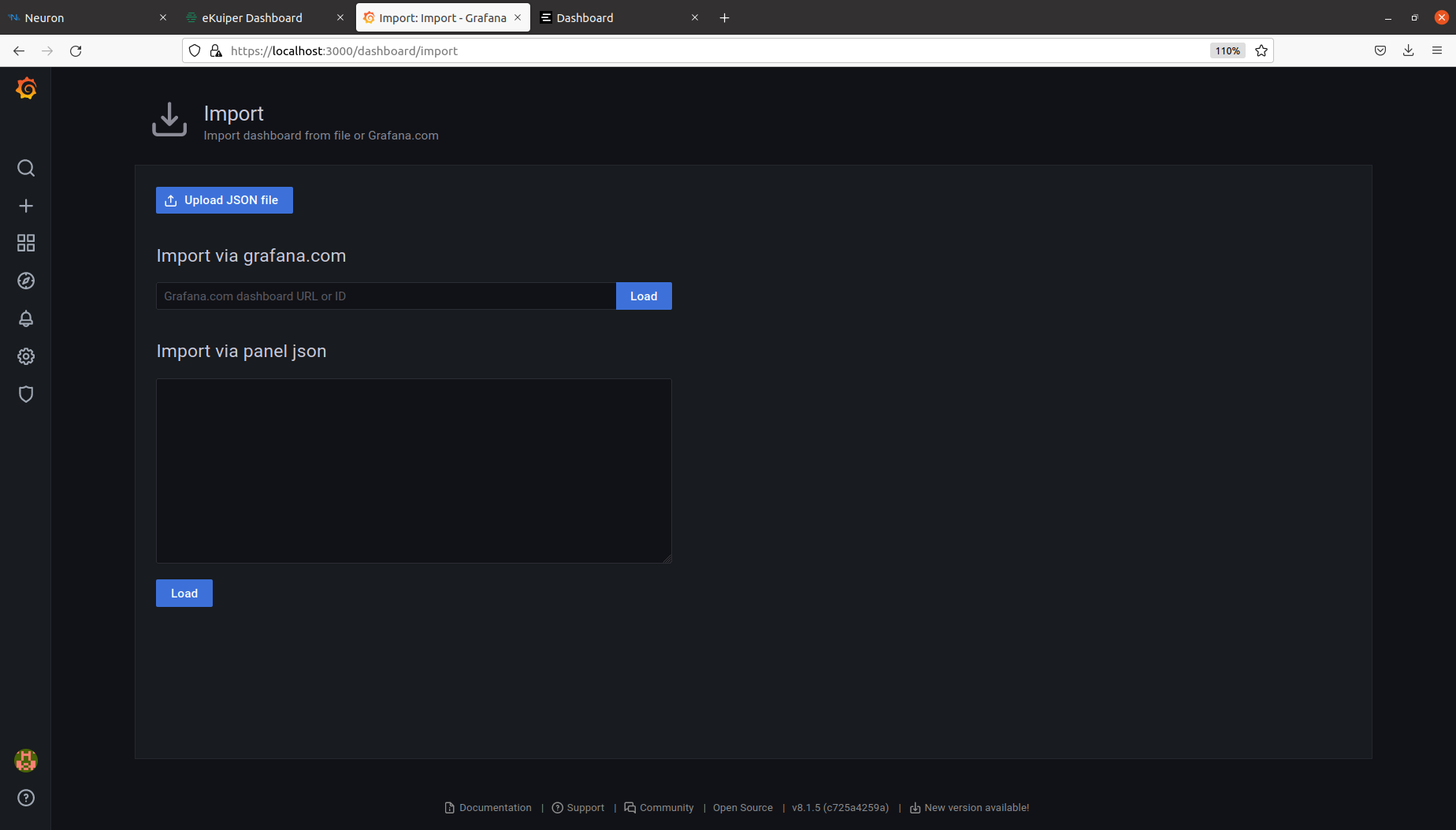This screenshot has width=1456, height=830.
Task: Open the Explore compass icon
Action: tap(26, 281)
